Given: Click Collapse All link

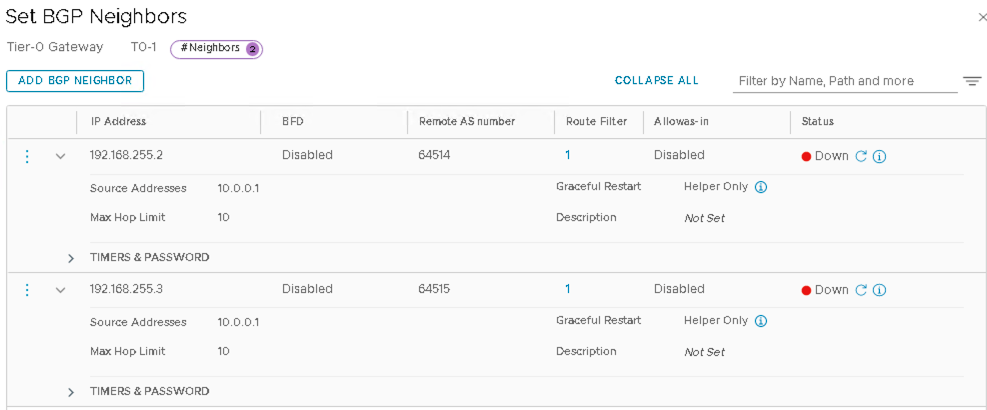Looking at the screenshot, I should [x=657, y=81].
